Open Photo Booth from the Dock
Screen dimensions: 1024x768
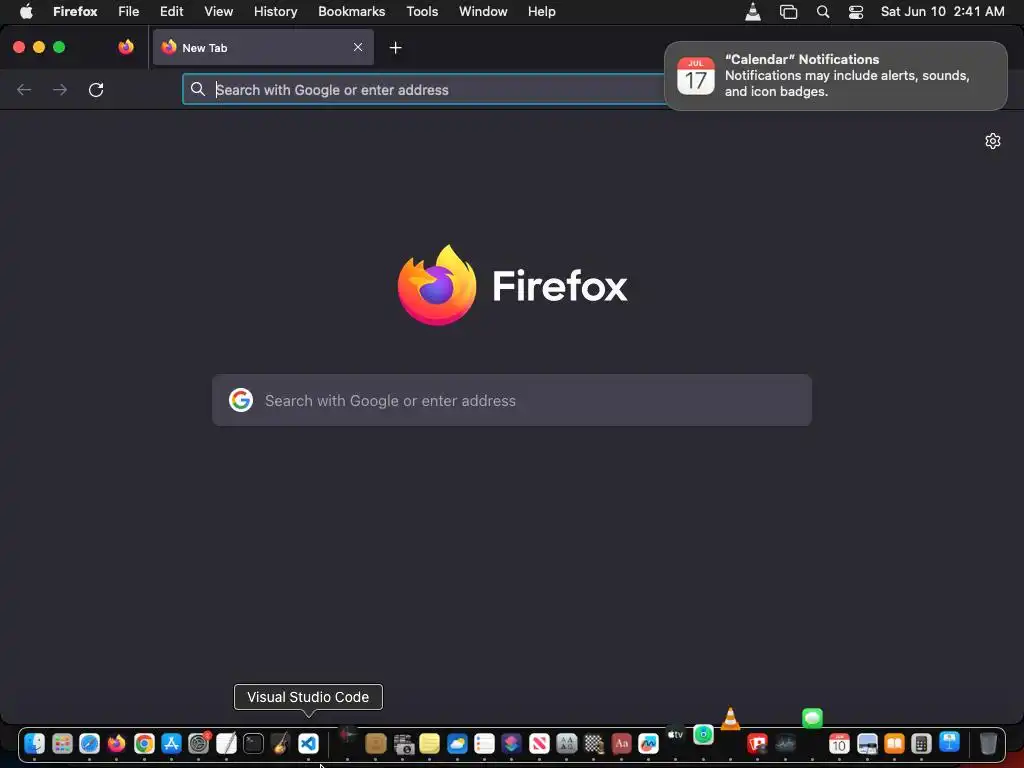[x=758, y=743]
